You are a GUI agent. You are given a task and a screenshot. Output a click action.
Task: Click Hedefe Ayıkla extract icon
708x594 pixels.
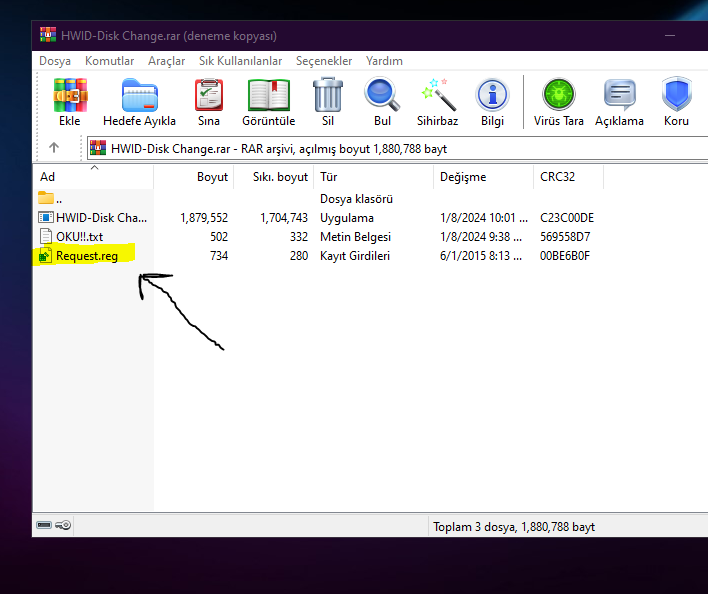click(x=140, y=95)
